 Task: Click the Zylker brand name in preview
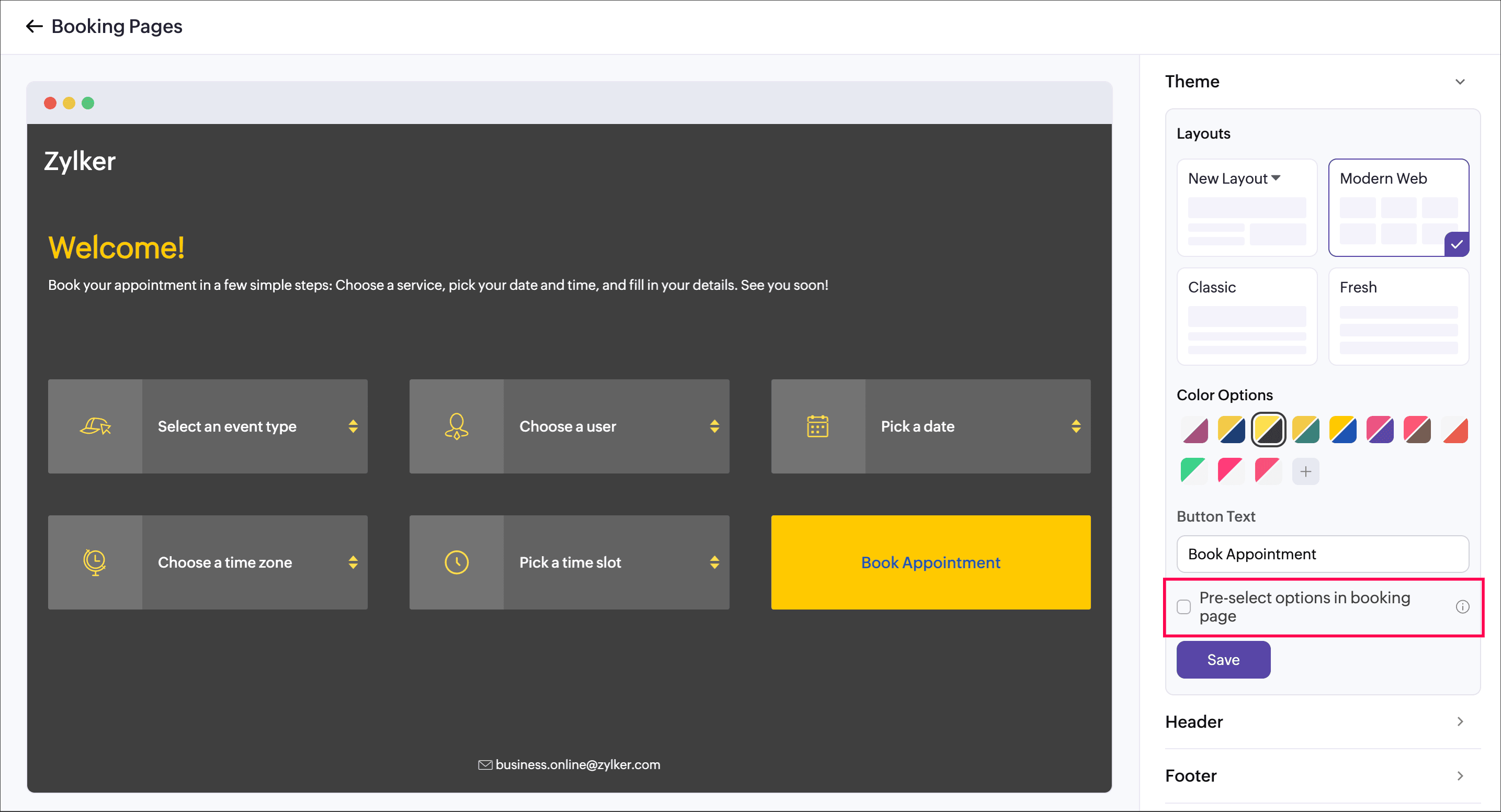80,161
